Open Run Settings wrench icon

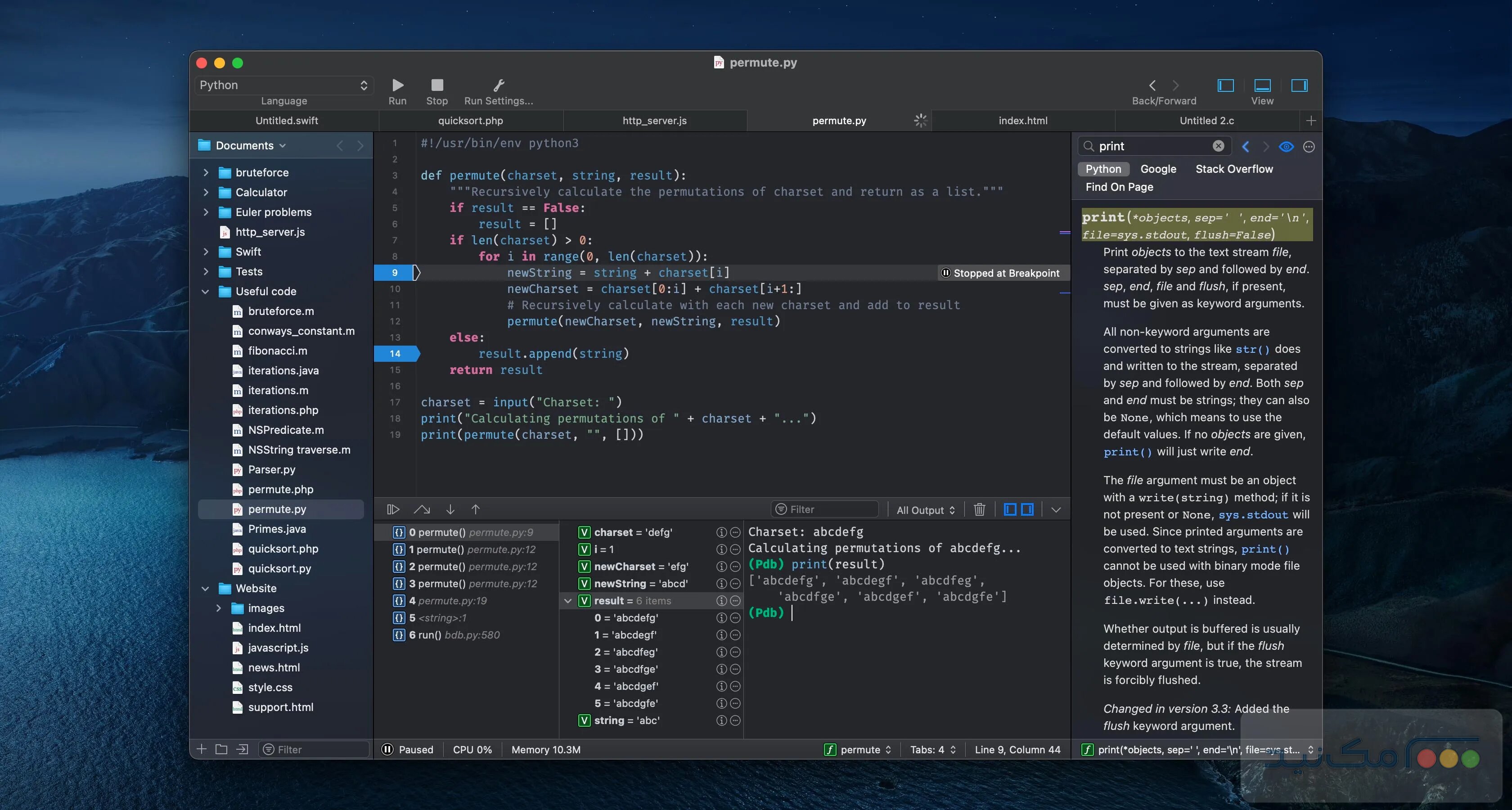pos(498,85)
